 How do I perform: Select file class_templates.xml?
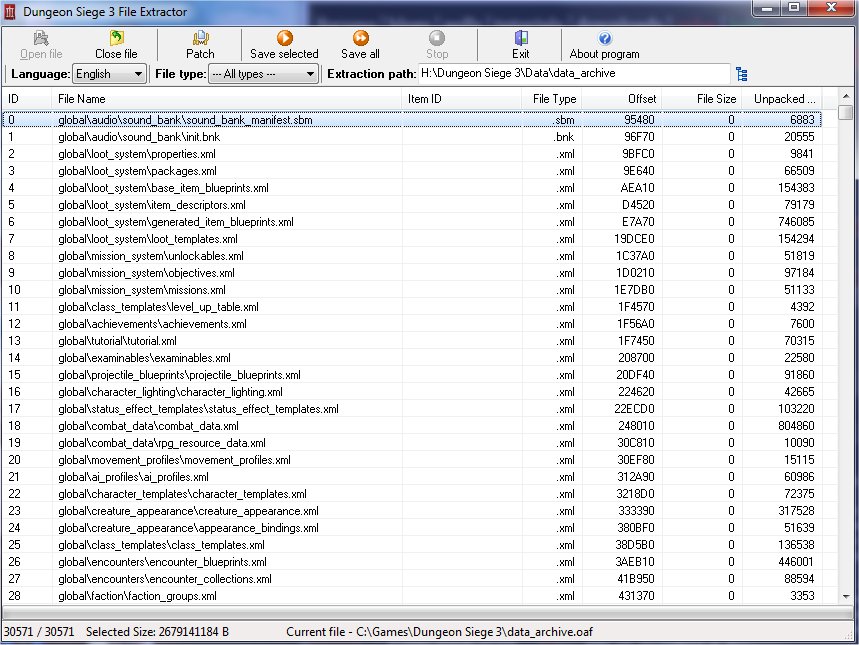tap(412, 545)
